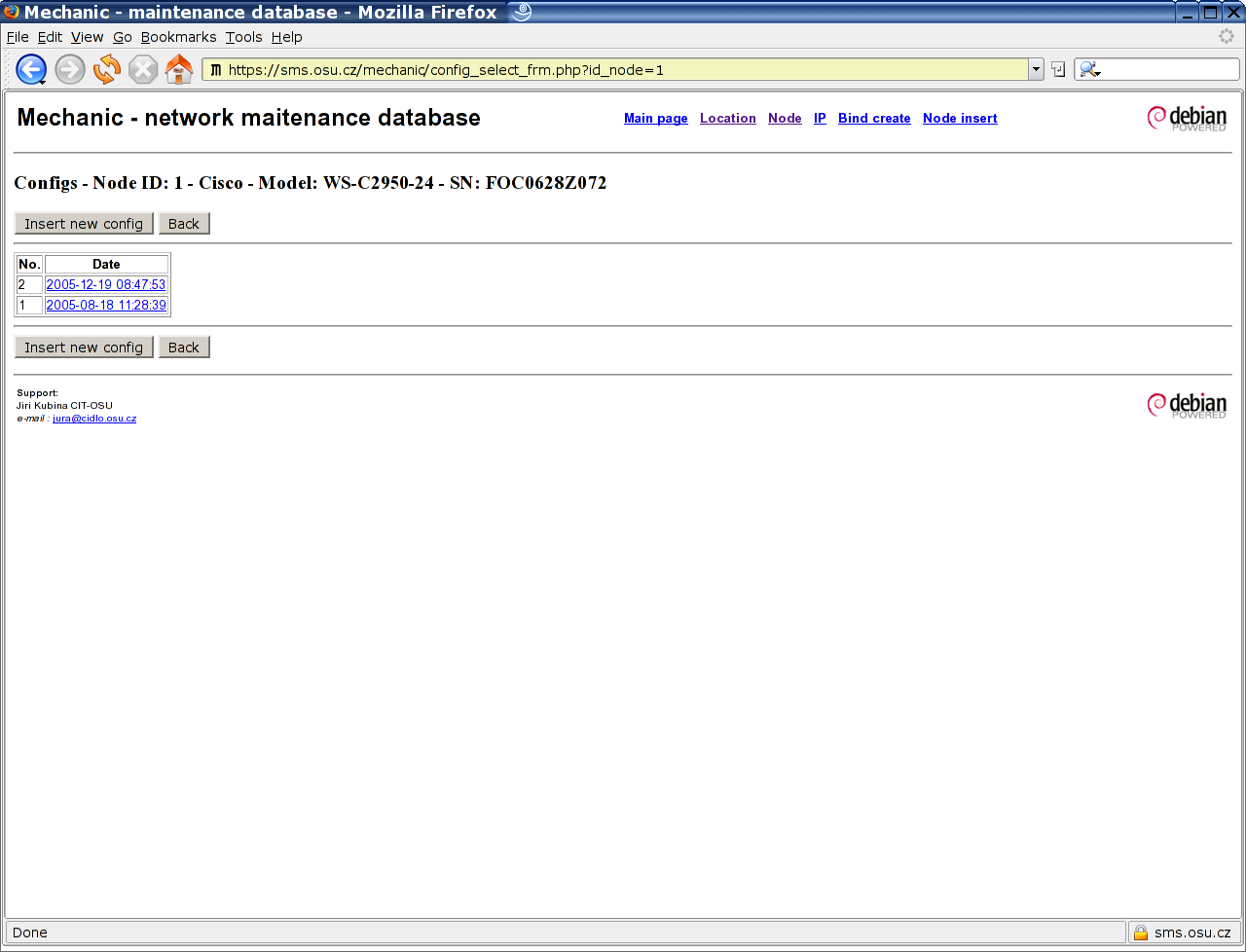Open the Node insert link
Viewport: 1246px width, 952px height.
pyautogui.click(x=960, y=119)
